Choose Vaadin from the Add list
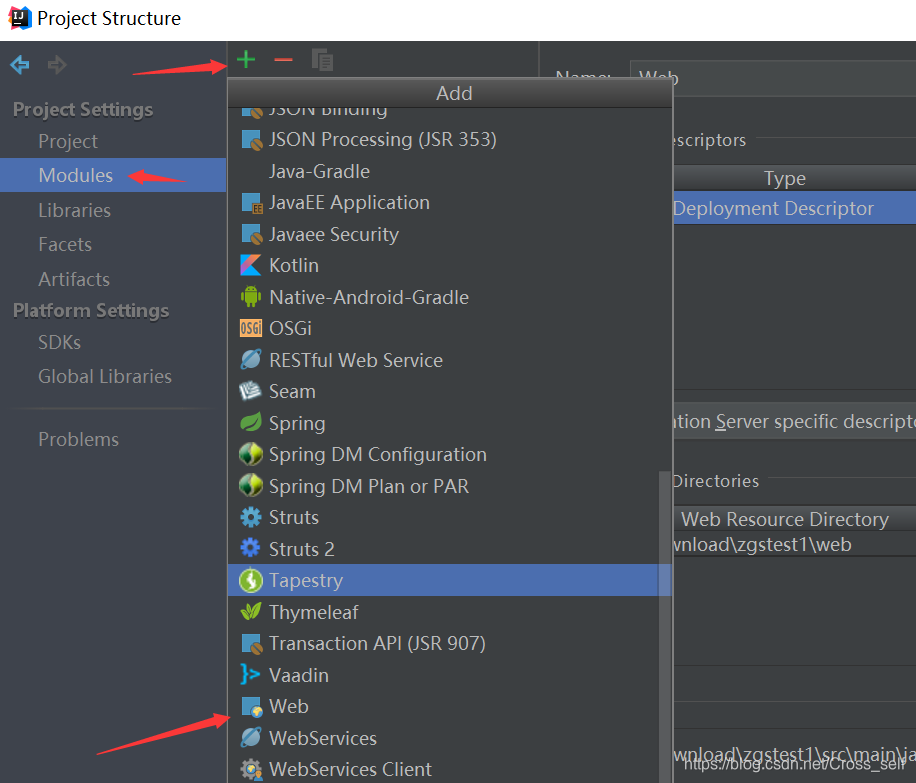Image resolution: width=916 pixels, height=783 pixels. click(x=450, y=675)
